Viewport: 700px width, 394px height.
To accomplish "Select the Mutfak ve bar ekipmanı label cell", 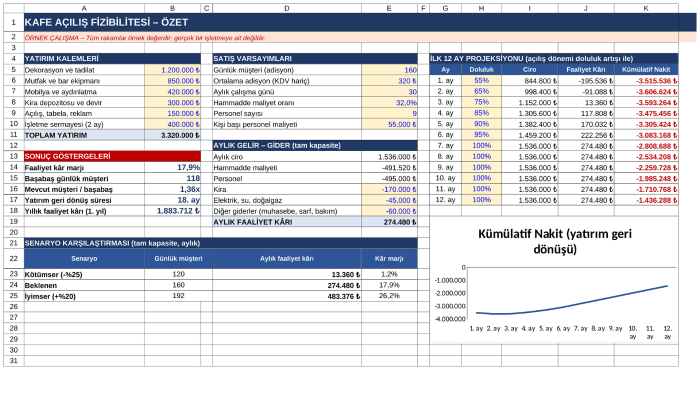I will click(x=84, y=81).
